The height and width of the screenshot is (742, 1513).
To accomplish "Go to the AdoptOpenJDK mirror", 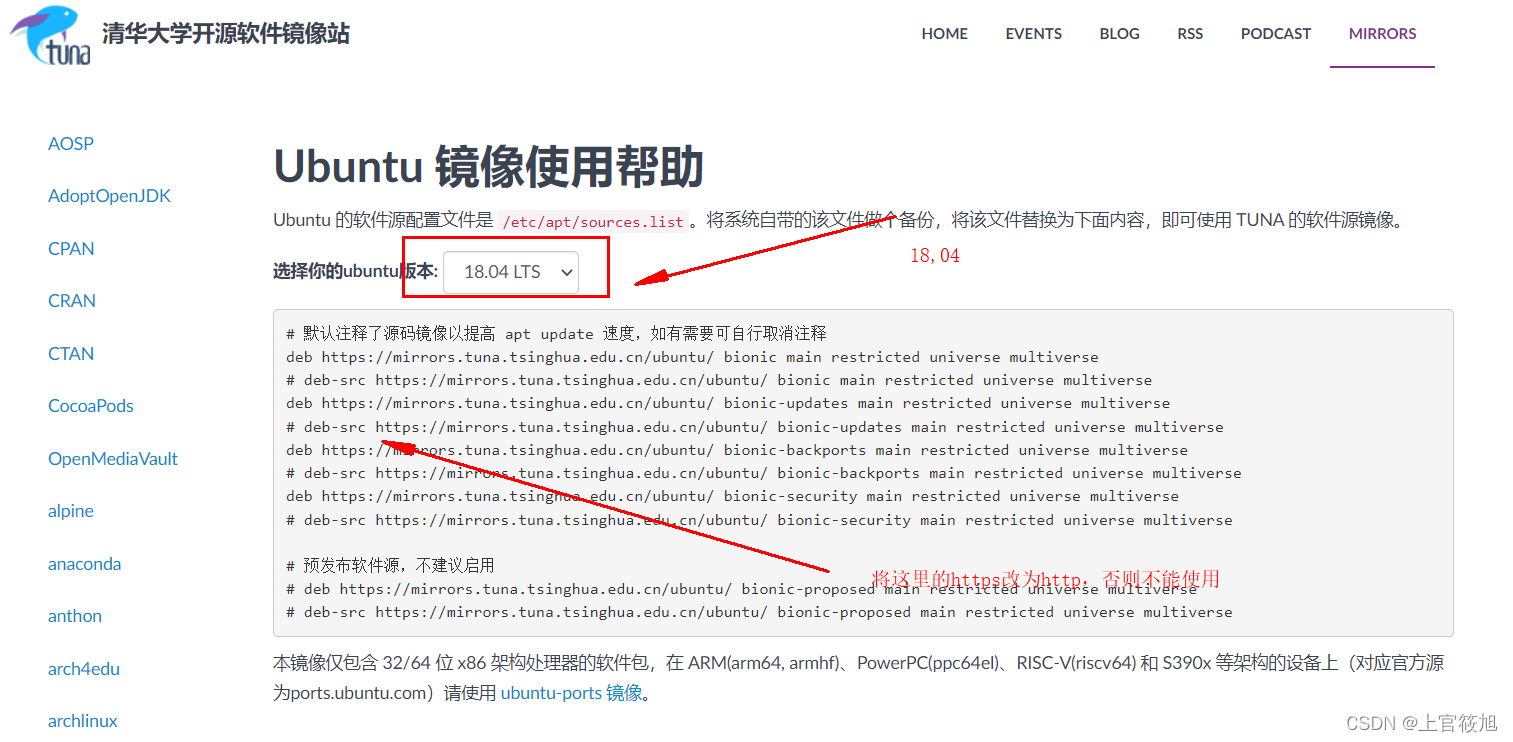I will pyautogui.click(x=109, y=195).
